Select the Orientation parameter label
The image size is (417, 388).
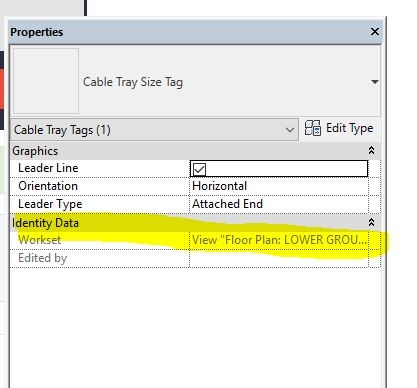48,186
